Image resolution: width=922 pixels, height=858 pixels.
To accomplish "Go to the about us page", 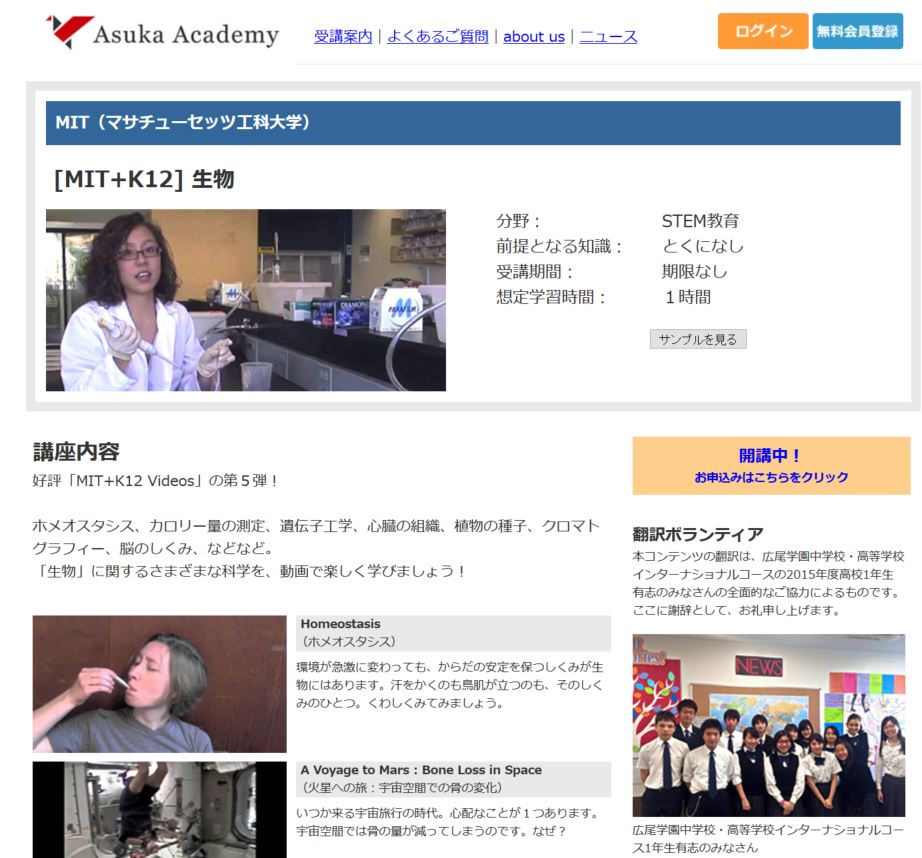I will [534, 36].
